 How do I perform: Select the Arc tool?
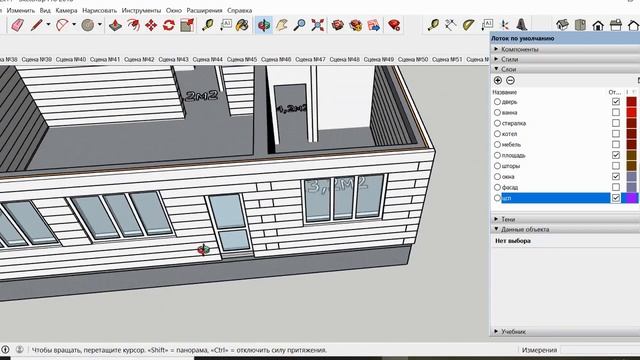(62, 25)
